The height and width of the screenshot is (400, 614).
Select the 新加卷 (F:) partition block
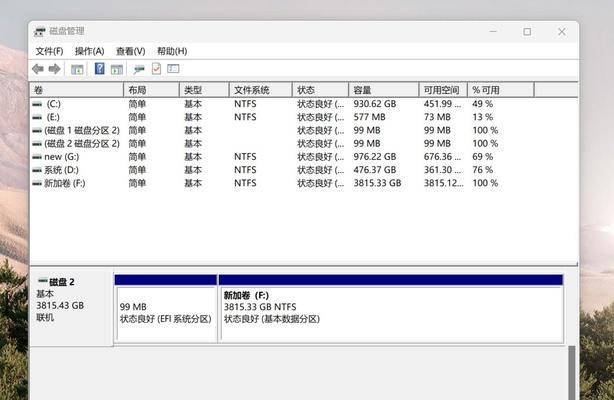[x=391, y=309]
